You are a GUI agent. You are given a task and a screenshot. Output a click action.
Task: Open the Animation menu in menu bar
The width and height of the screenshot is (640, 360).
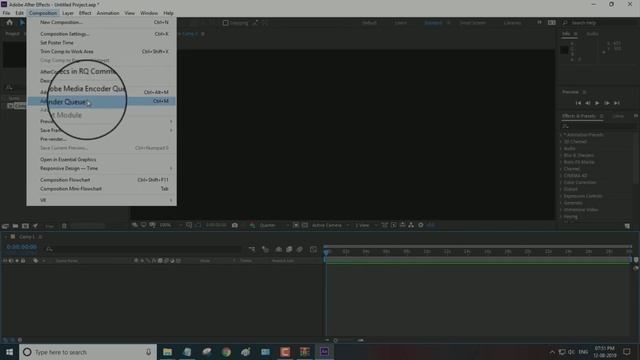(108, 13)
